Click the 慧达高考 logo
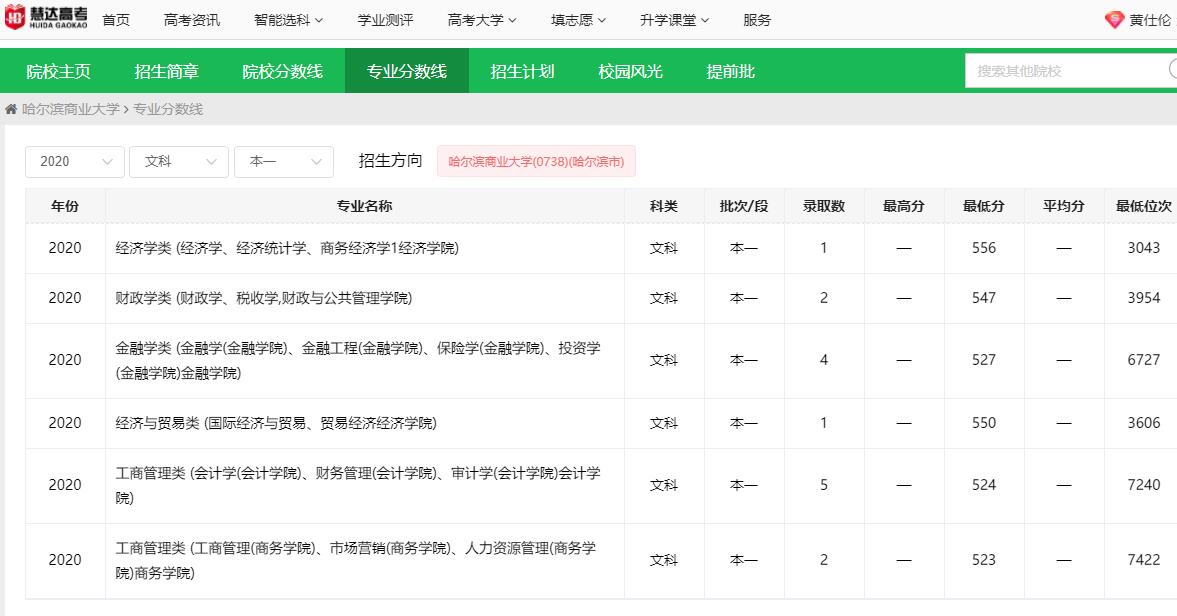The width and height of the screenshot is (1177, 616). point(45,19)
